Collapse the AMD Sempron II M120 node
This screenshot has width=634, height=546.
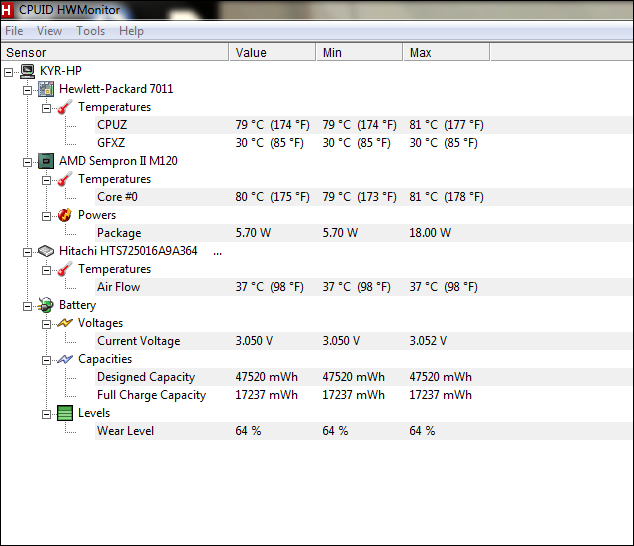(x=27, y=163)
